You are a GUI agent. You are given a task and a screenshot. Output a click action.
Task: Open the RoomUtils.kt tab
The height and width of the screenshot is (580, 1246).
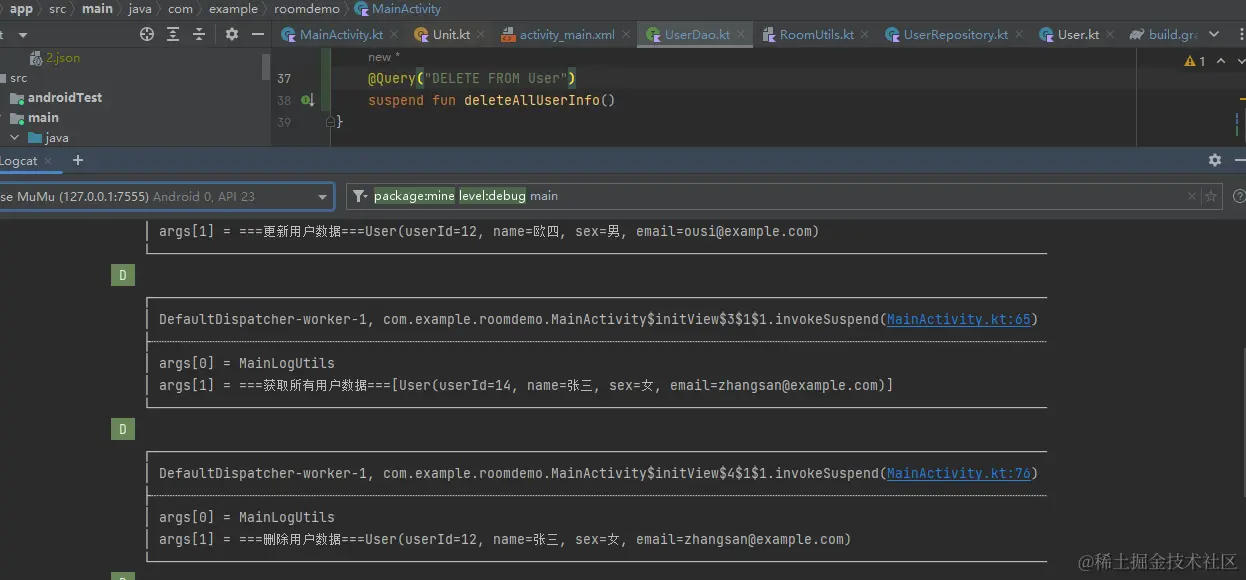click(817, 34)
